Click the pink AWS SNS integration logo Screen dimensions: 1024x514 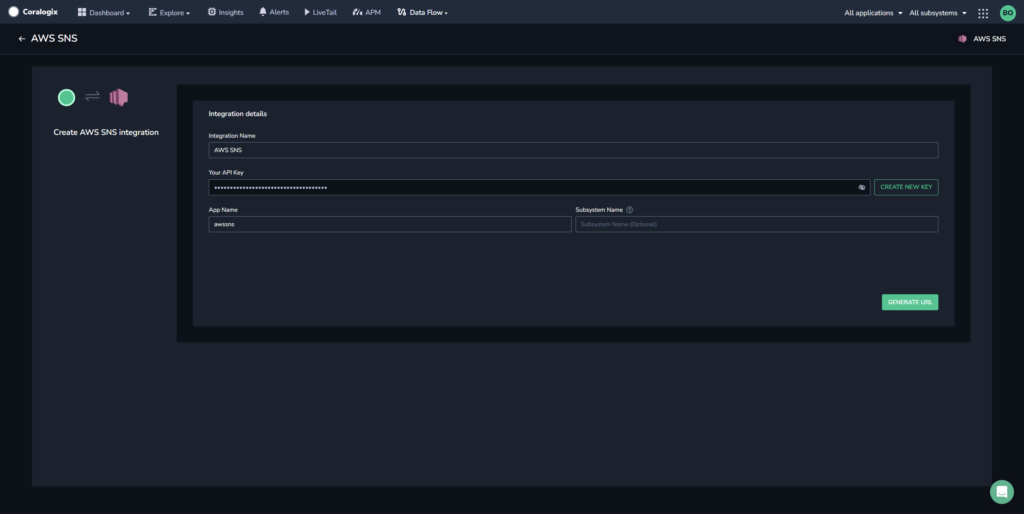tap(119, 97)
